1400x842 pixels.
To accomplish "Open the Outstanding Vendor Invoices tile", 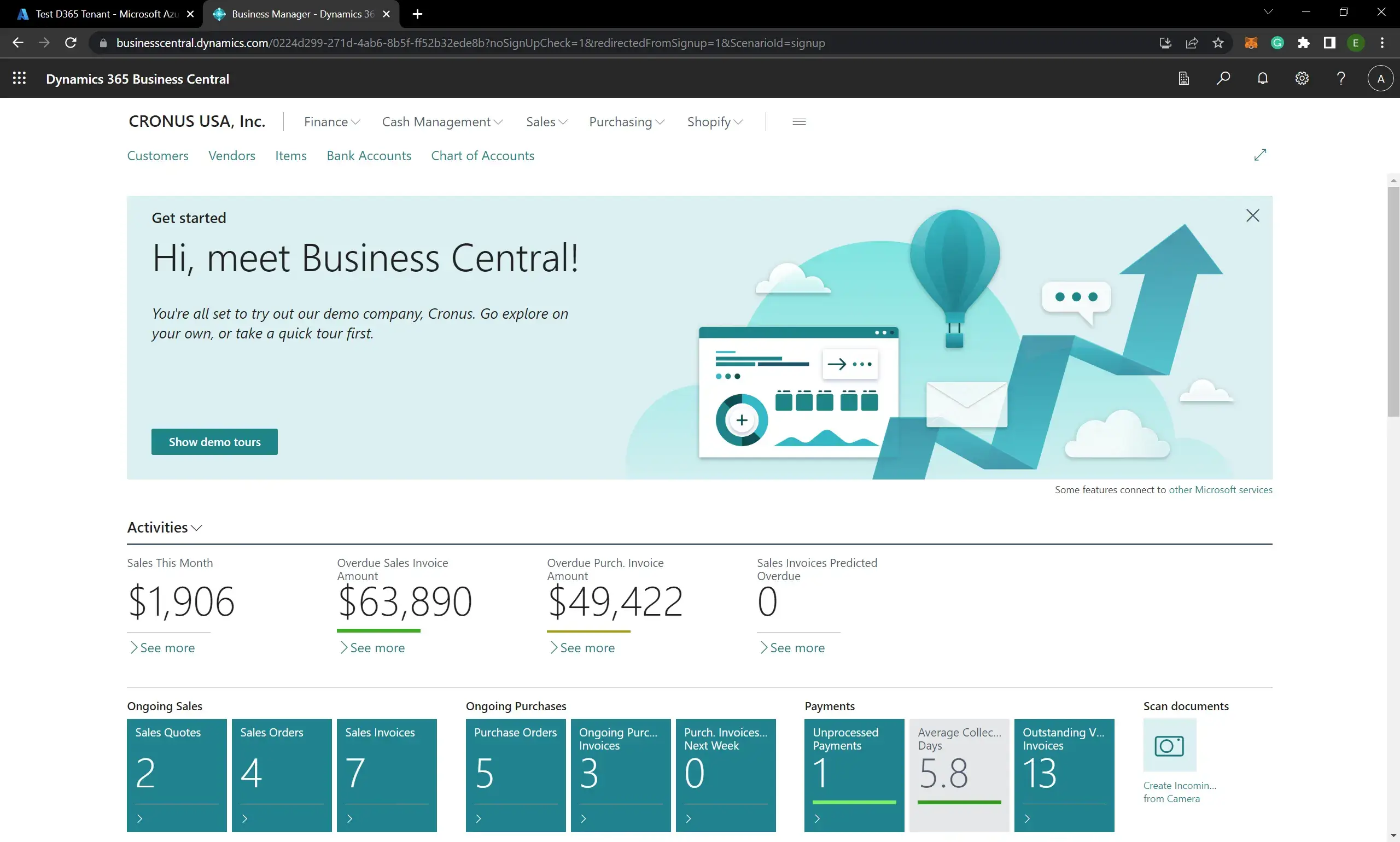I will point(1064,775).
